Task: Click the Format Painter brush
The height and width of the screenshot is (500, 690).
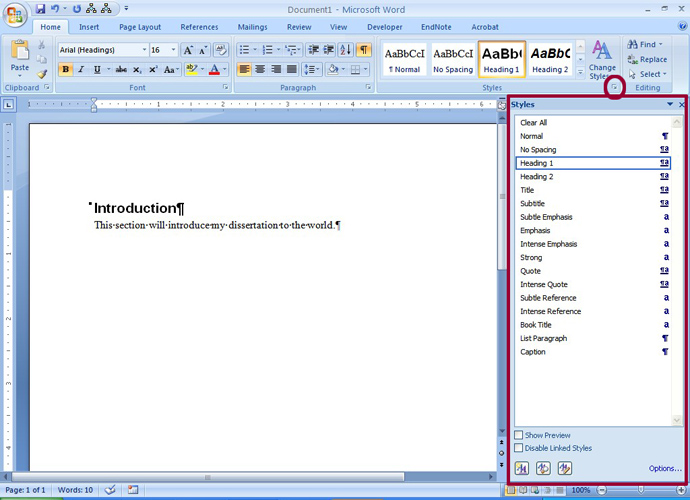Action: [42, 74]
